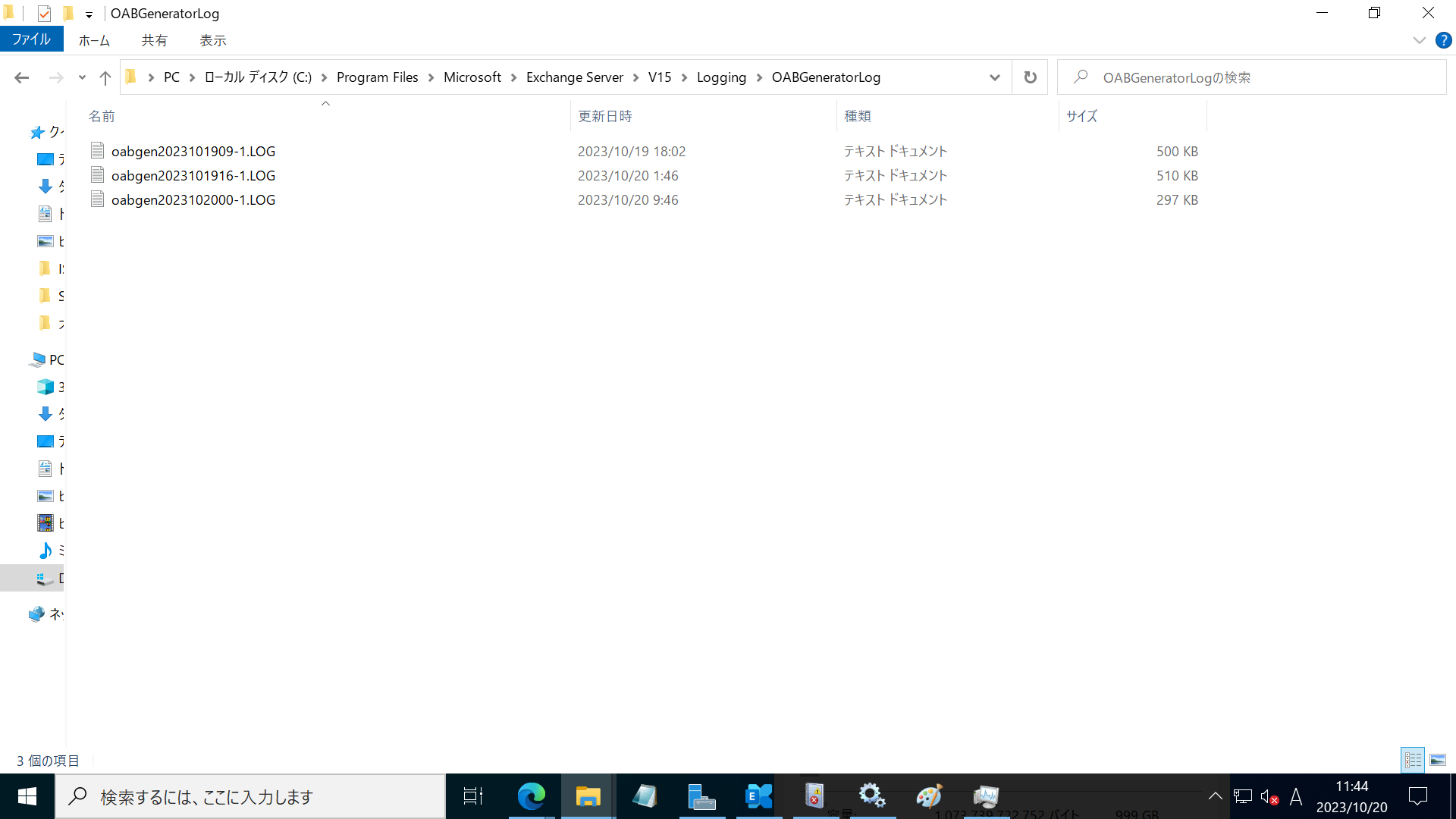1456x819 pixels.
Task: Select file icon of oabgen2023101916-1.LOG
Action: (x=97, y=174)
